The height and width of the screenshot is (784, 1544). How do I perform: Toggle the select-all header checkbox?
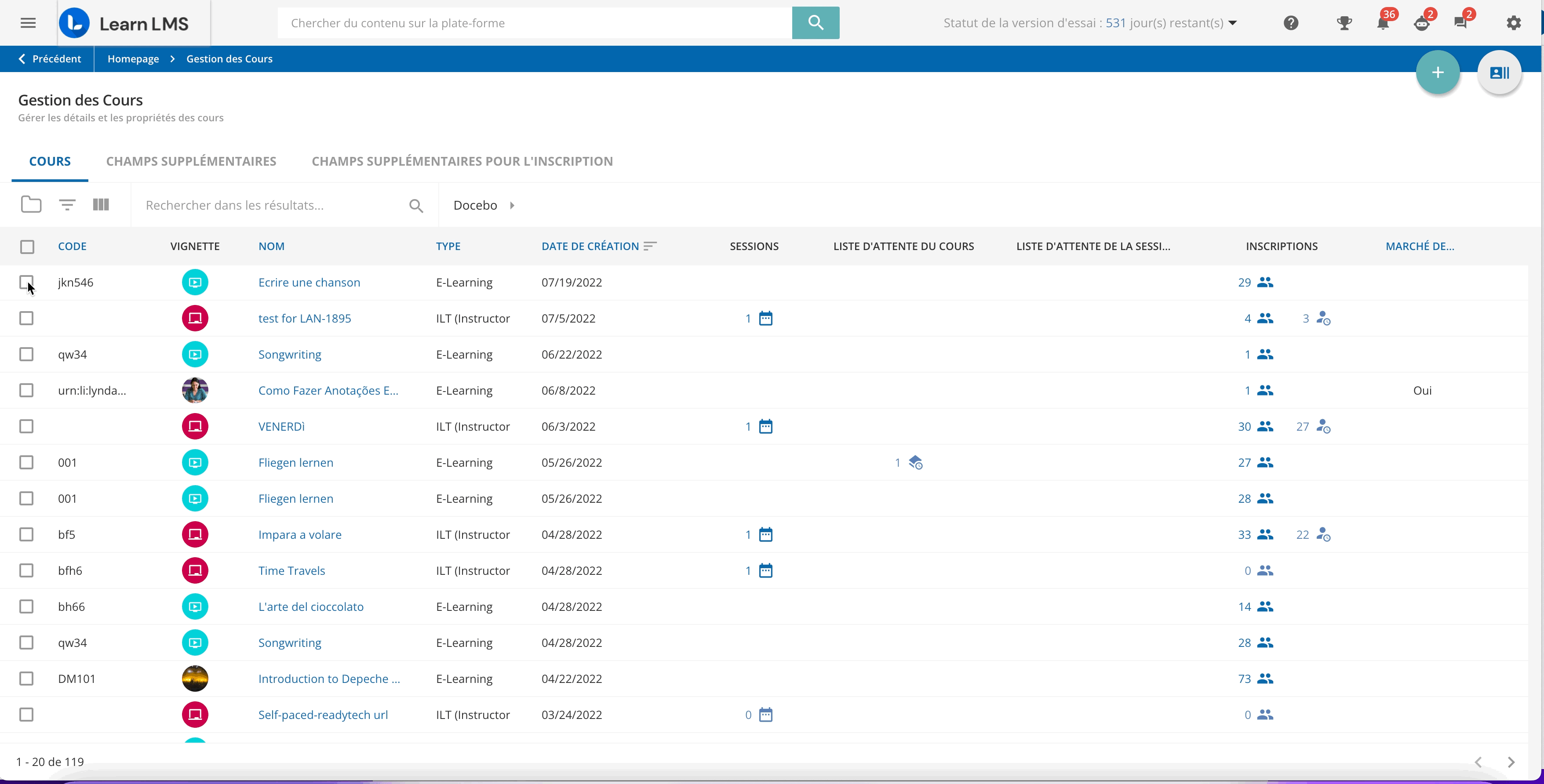[27, 247]
